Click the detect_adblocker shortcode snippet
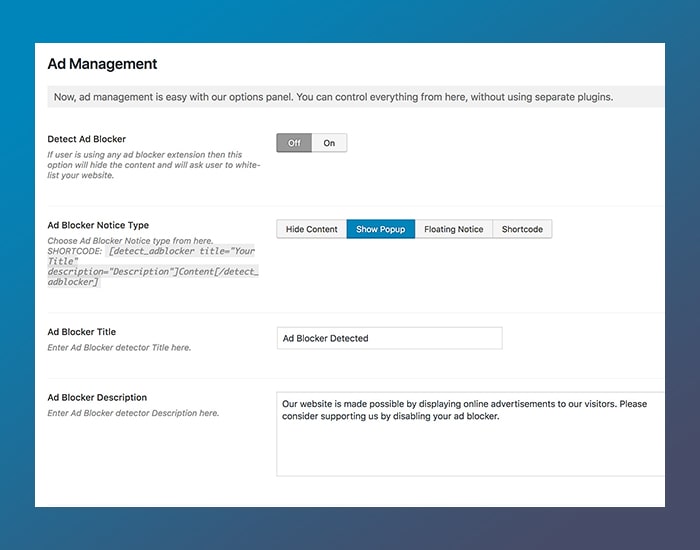The image size is (700, 550). (153, 267)
